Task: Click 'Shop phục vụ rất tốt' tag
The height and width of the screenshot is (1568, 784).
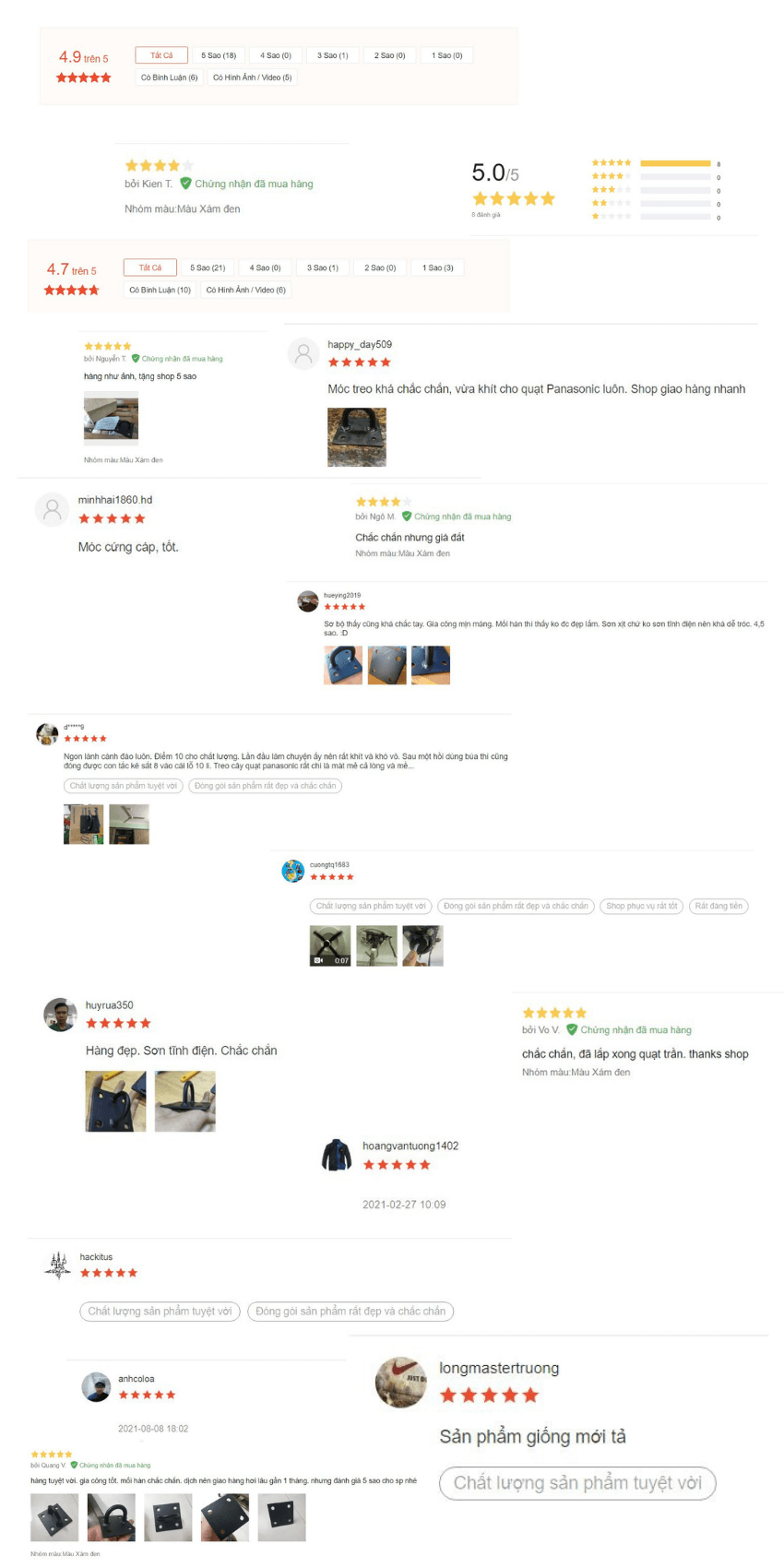Action: pos(642,906)
